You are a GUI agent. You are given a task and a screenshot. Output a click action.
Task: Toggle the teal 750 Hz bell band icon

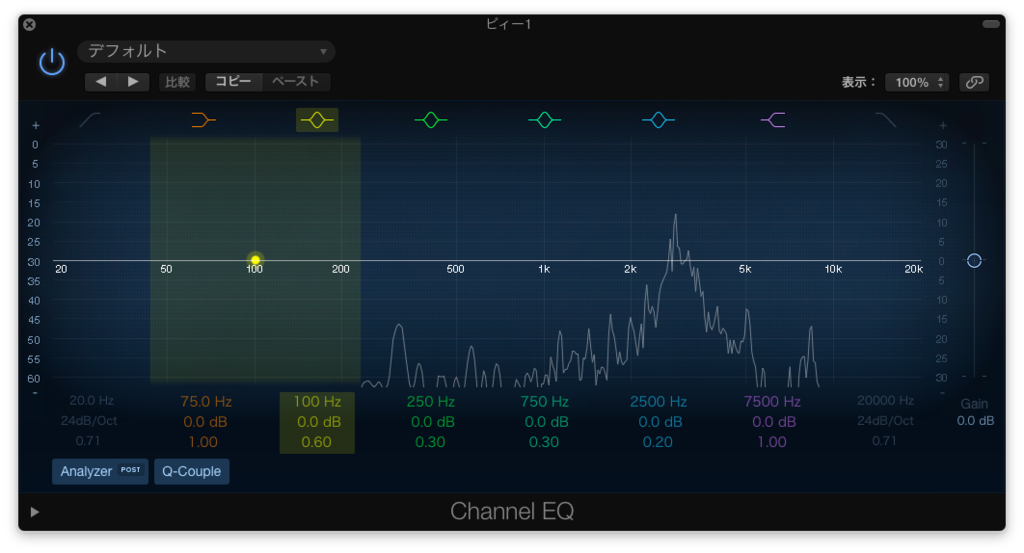[x=545, y=120]
